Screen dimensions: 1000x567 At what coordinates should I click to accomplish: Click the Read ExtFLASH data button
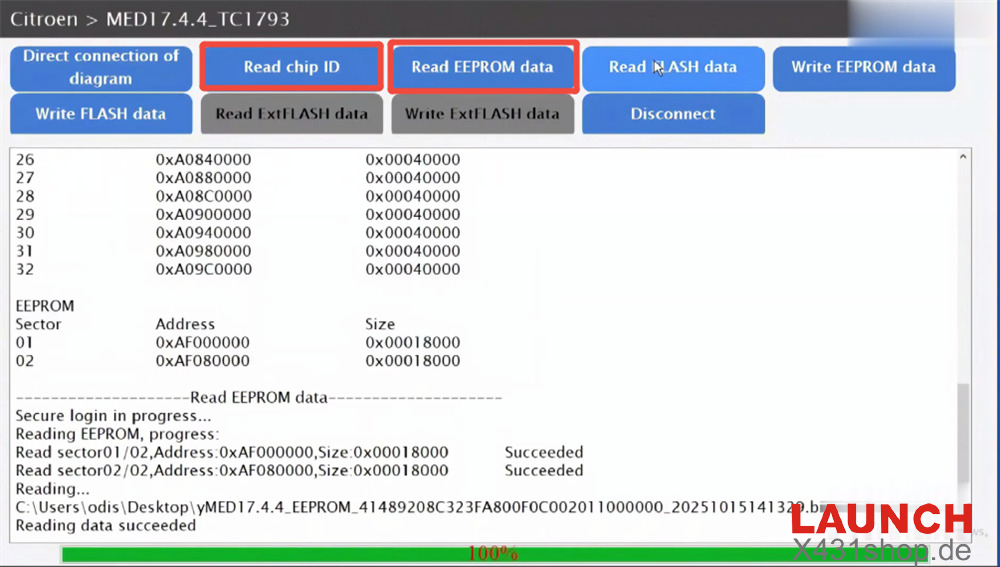(291, 114)
